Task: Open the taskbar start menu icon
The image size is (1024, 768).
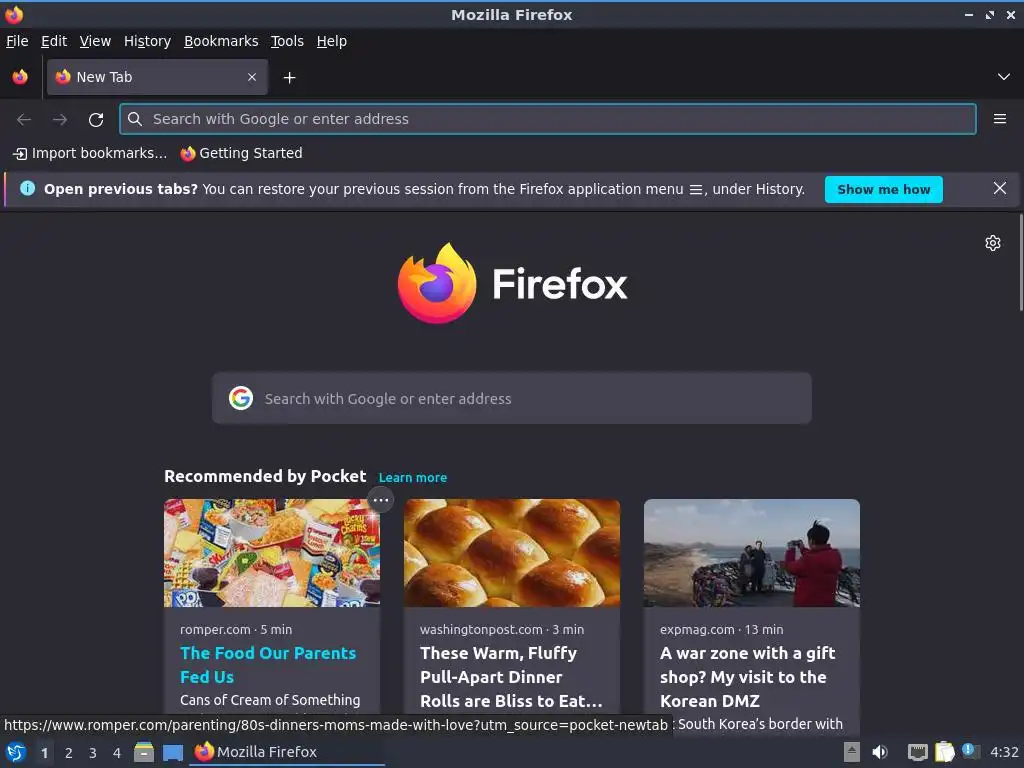Action: coord(16,752)
